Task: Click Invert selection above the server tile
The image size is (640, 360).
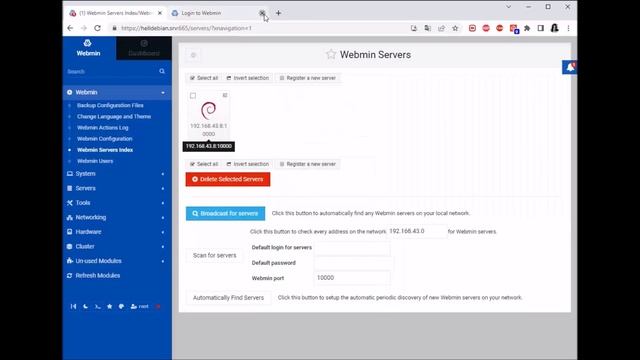Action: (x=248, y=78)
